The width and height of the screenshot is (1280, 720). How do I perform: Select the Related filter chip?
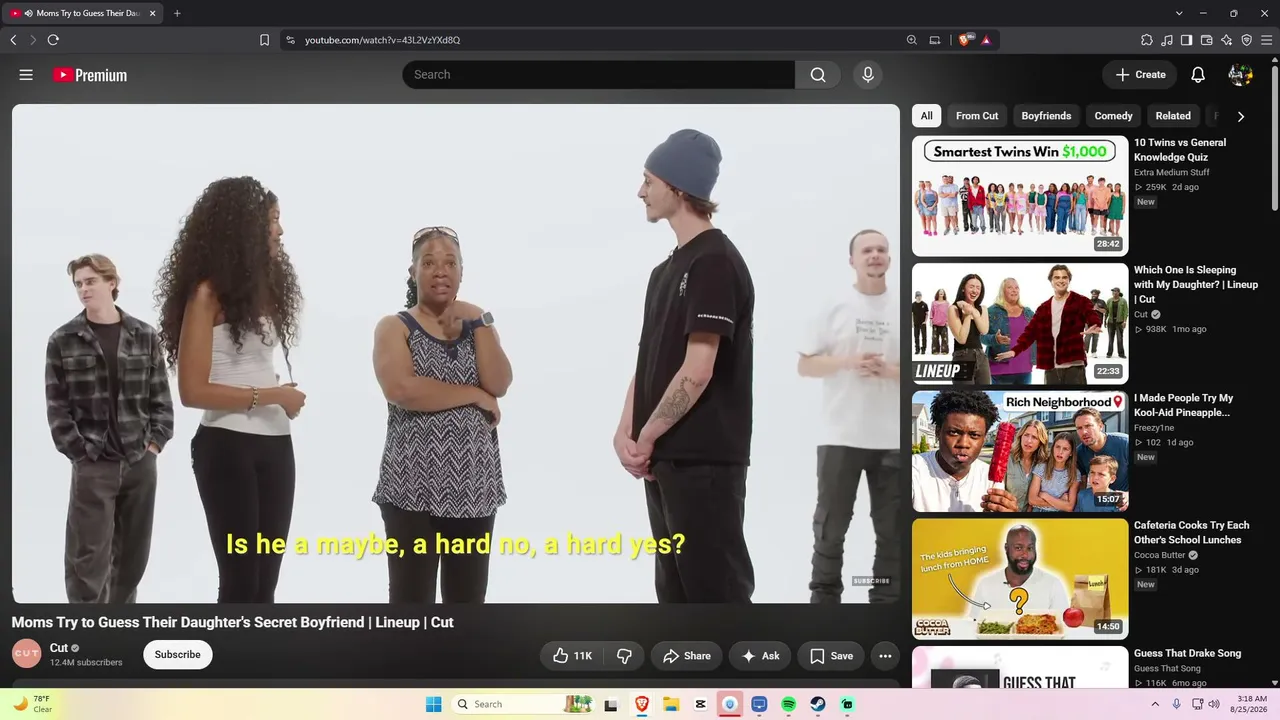click(1173, 116)
